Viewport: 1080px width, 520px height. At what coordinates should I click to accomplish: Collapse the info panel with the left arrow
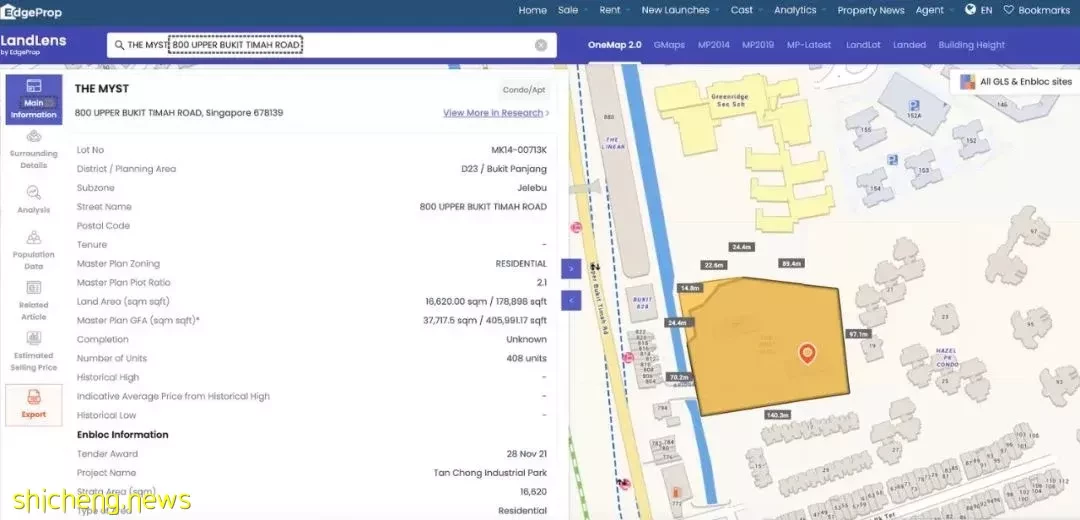tap(571, 300)
